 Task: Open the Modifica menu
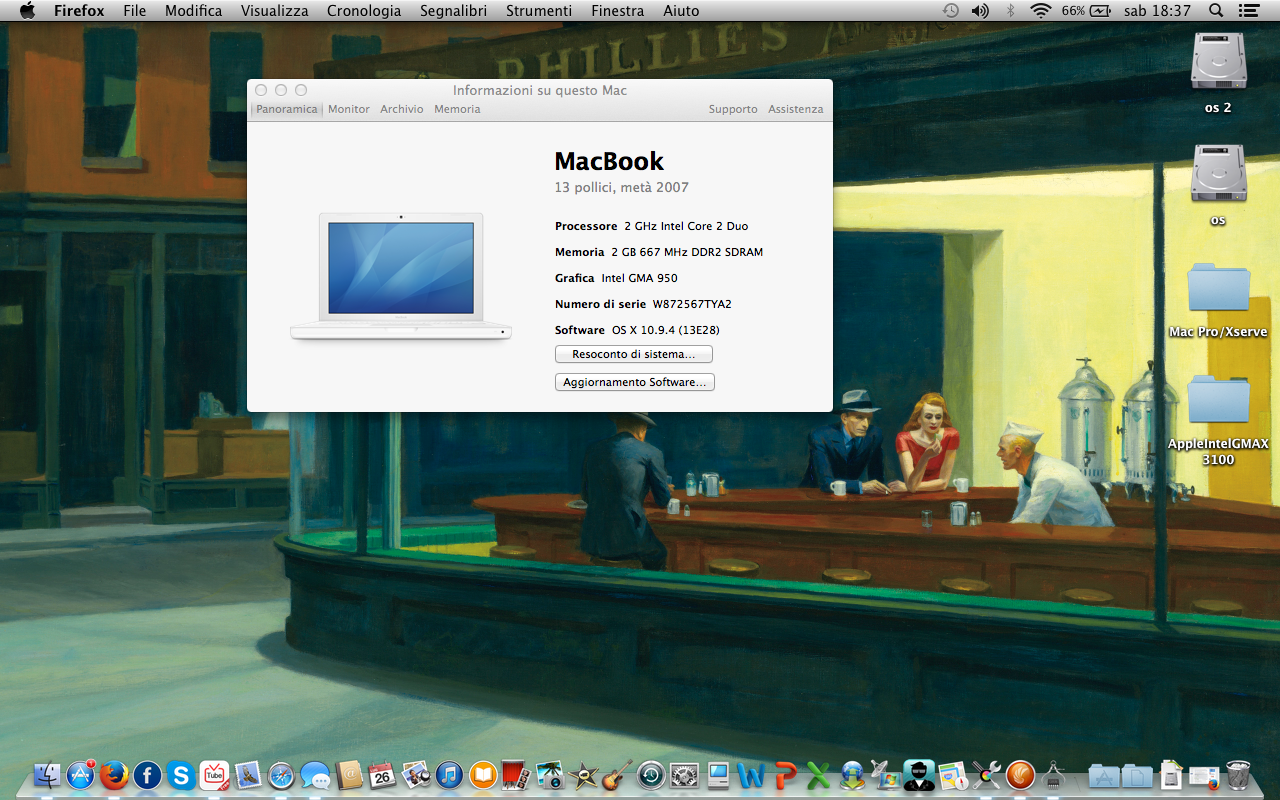pyautogui.click(x=194, y=11)
